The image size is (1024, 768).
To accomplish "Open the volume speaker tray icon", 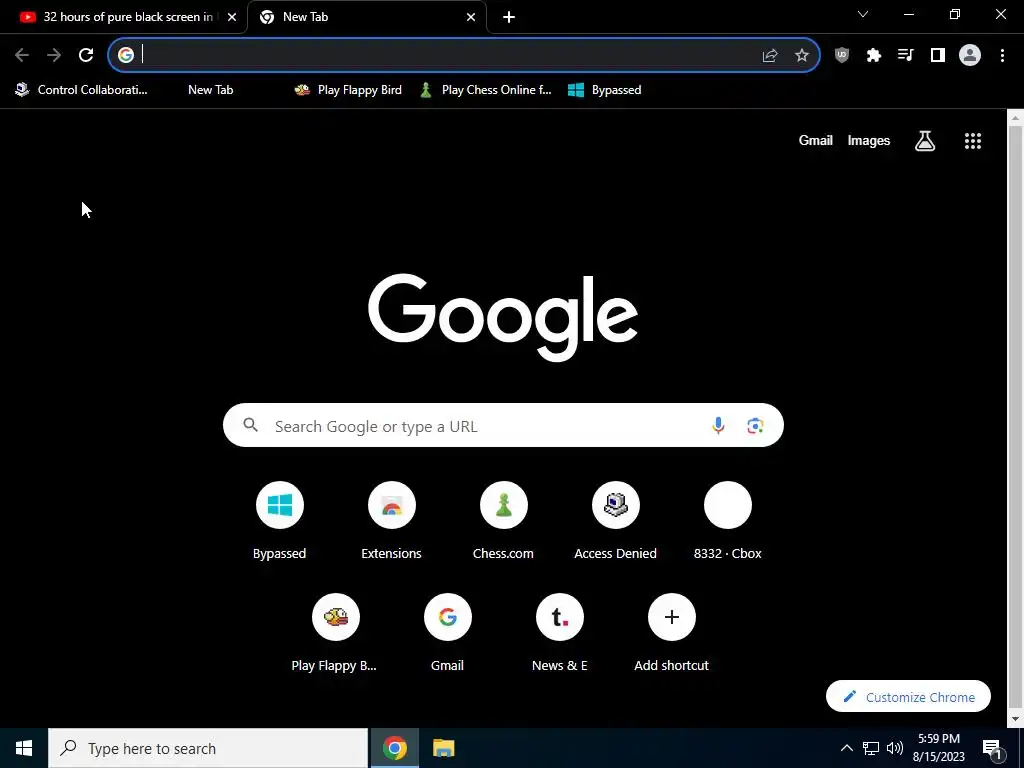I will pos(895,748).
